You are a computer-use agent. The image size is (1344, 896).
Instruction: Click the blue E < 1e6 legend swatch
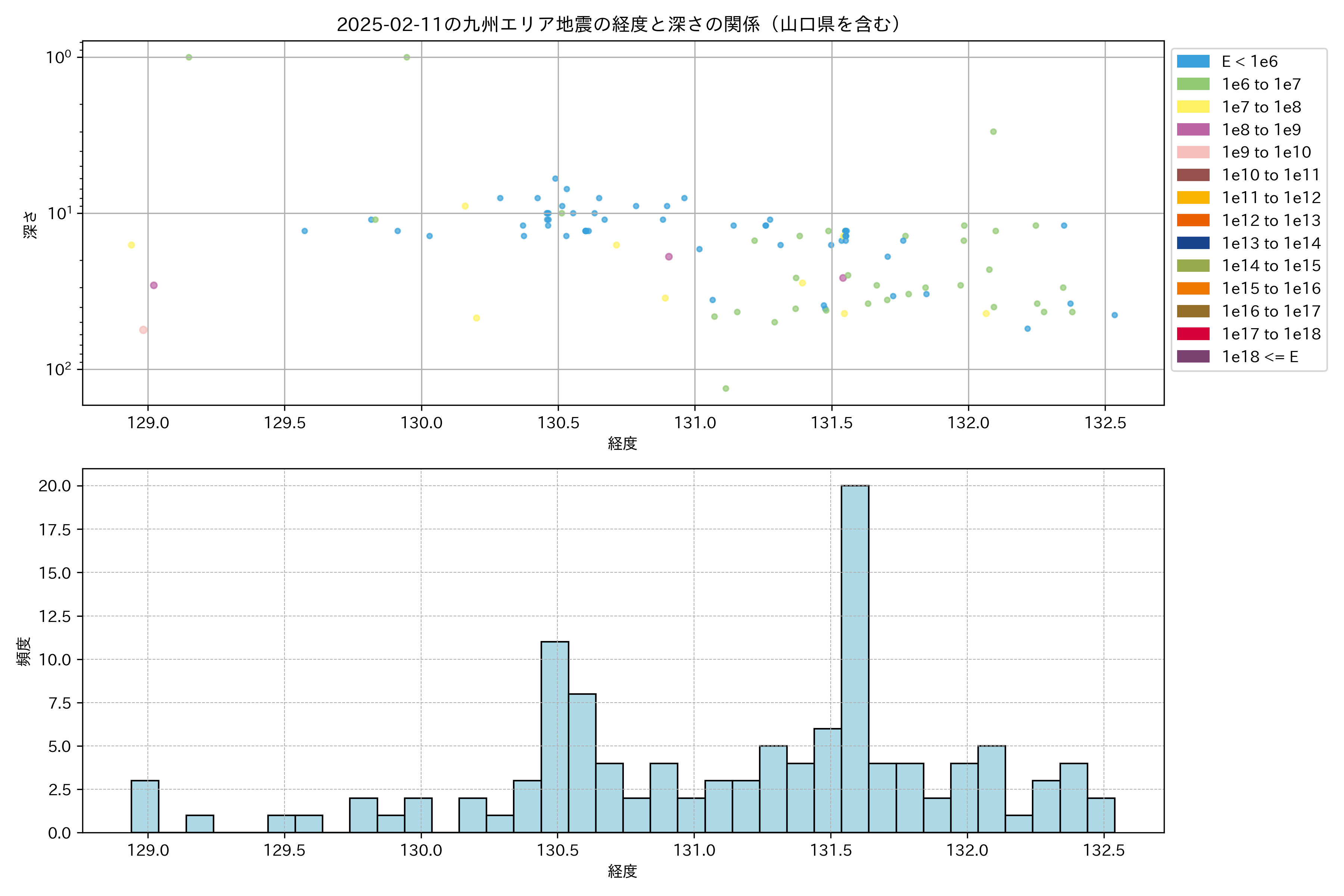1192,61
